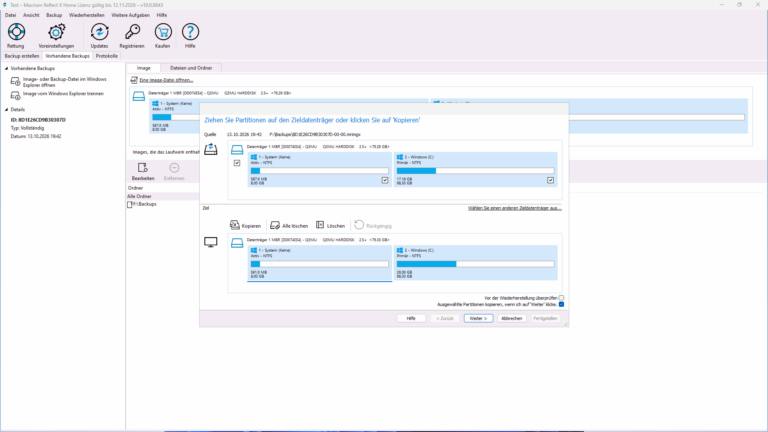Open the Hilfe question mark icon
This screenshot has height=432, width=768.
(190, 32)
